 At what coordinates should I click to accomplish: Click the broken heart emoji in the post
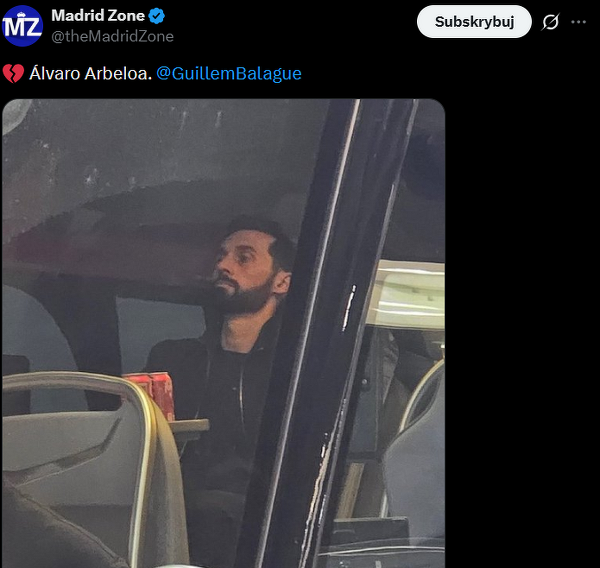tap(13, 73)
